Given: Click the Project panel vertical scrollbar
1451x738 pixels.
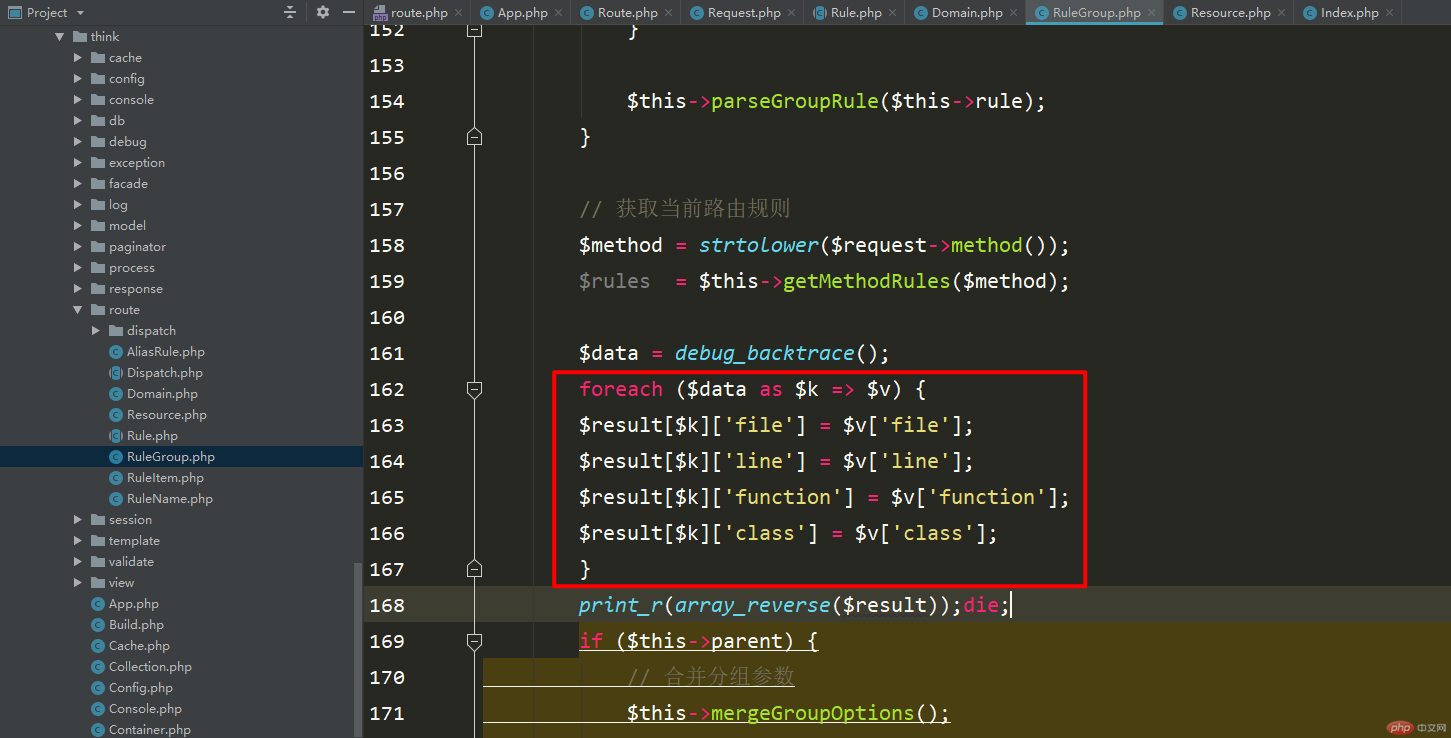Looking at the screenshot, I should (358, 650).
